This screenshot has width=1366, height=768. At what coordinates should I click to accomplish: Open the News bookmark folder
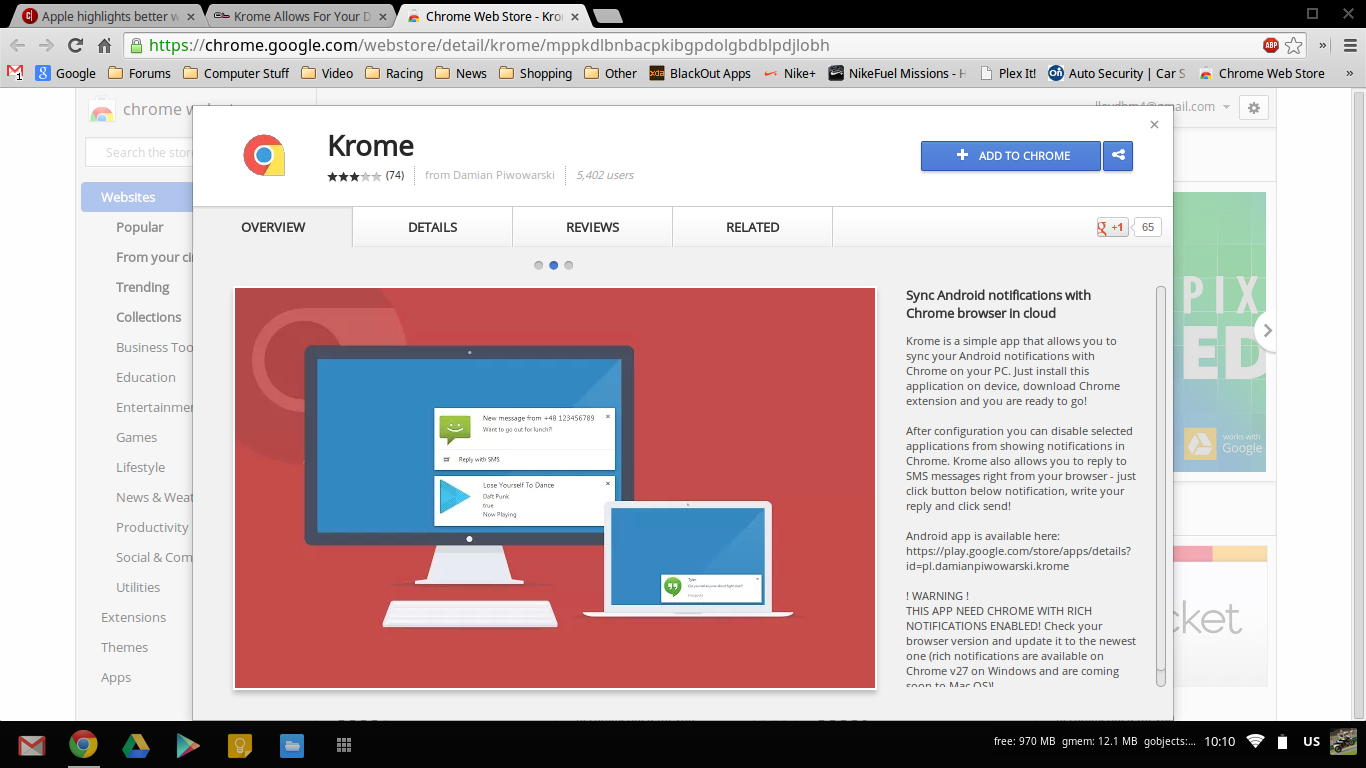[x=461, y=73]
